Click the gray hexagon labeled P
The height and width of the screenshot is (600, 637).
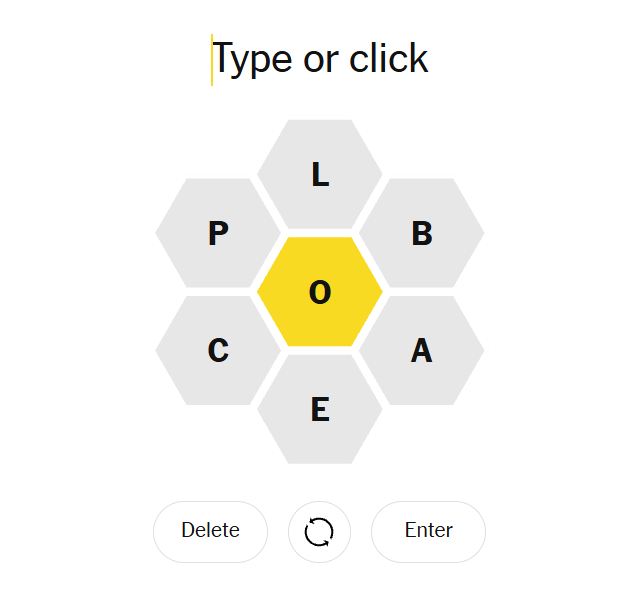218,233
